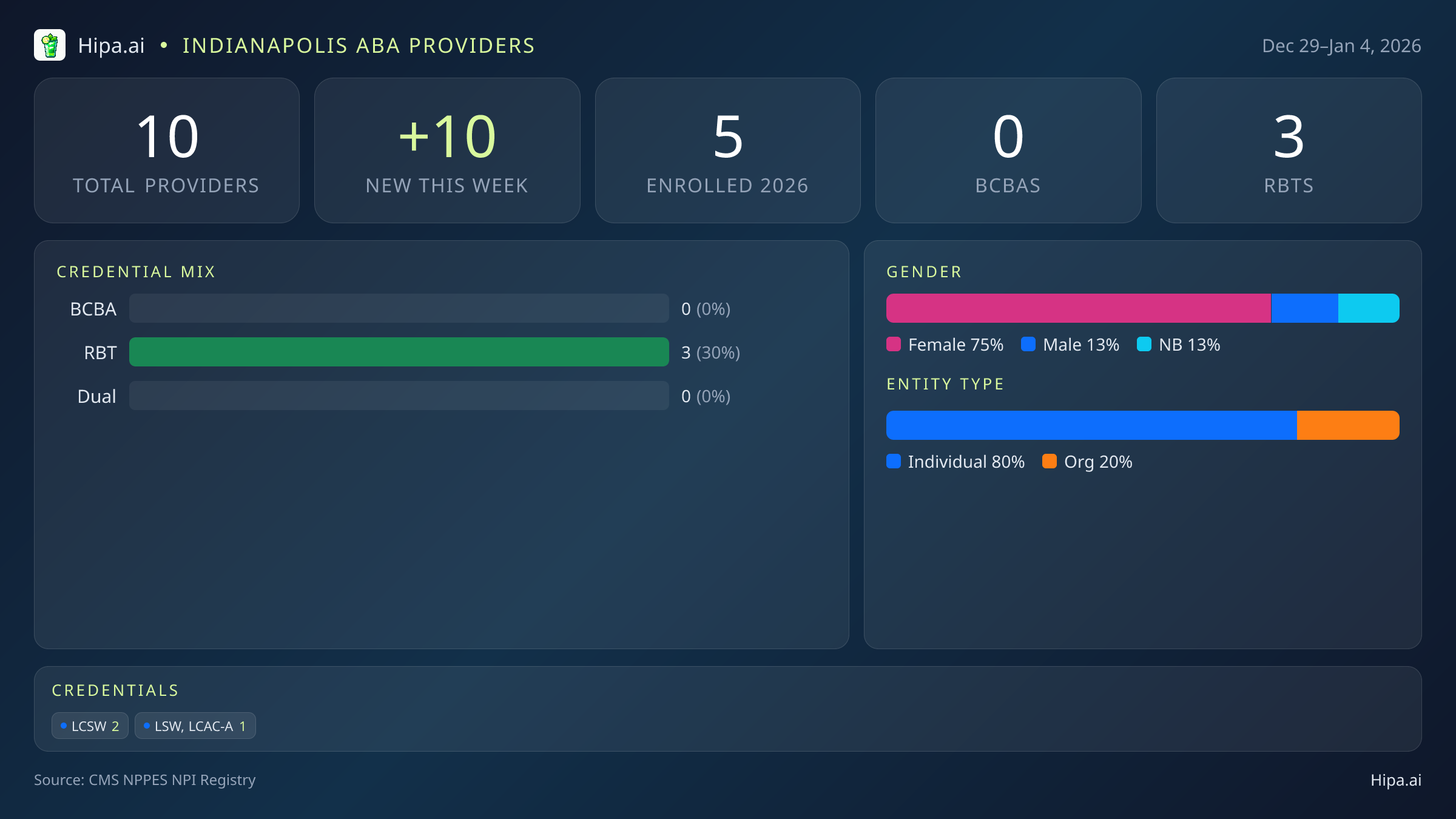Select the Entity Type section header
This screenshot has width=1456, height=819.
[945, 383]
